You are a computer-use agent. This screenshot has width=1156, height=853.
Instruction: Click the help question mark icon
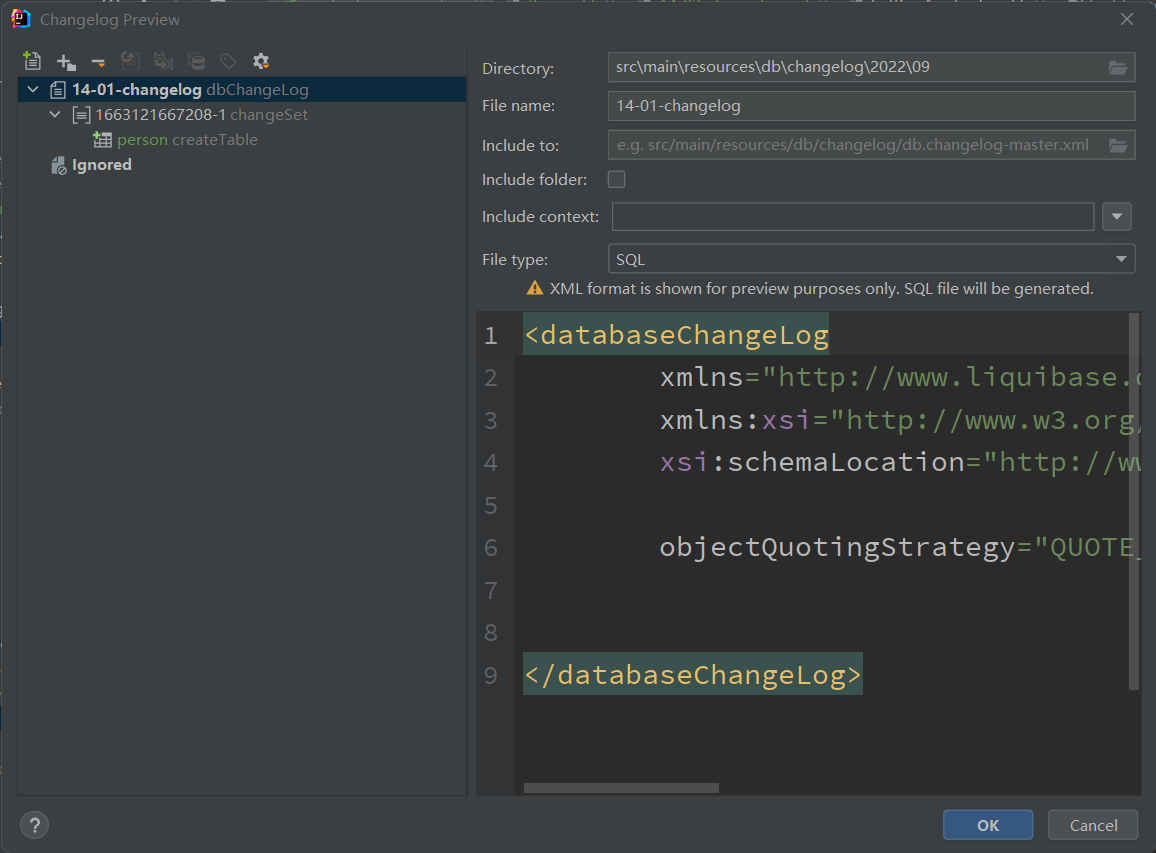[x=34, y=824]
